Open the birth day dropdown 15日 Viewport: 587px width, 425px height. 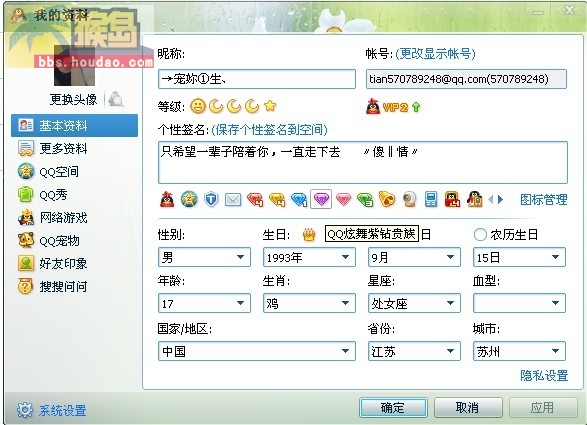519,257
